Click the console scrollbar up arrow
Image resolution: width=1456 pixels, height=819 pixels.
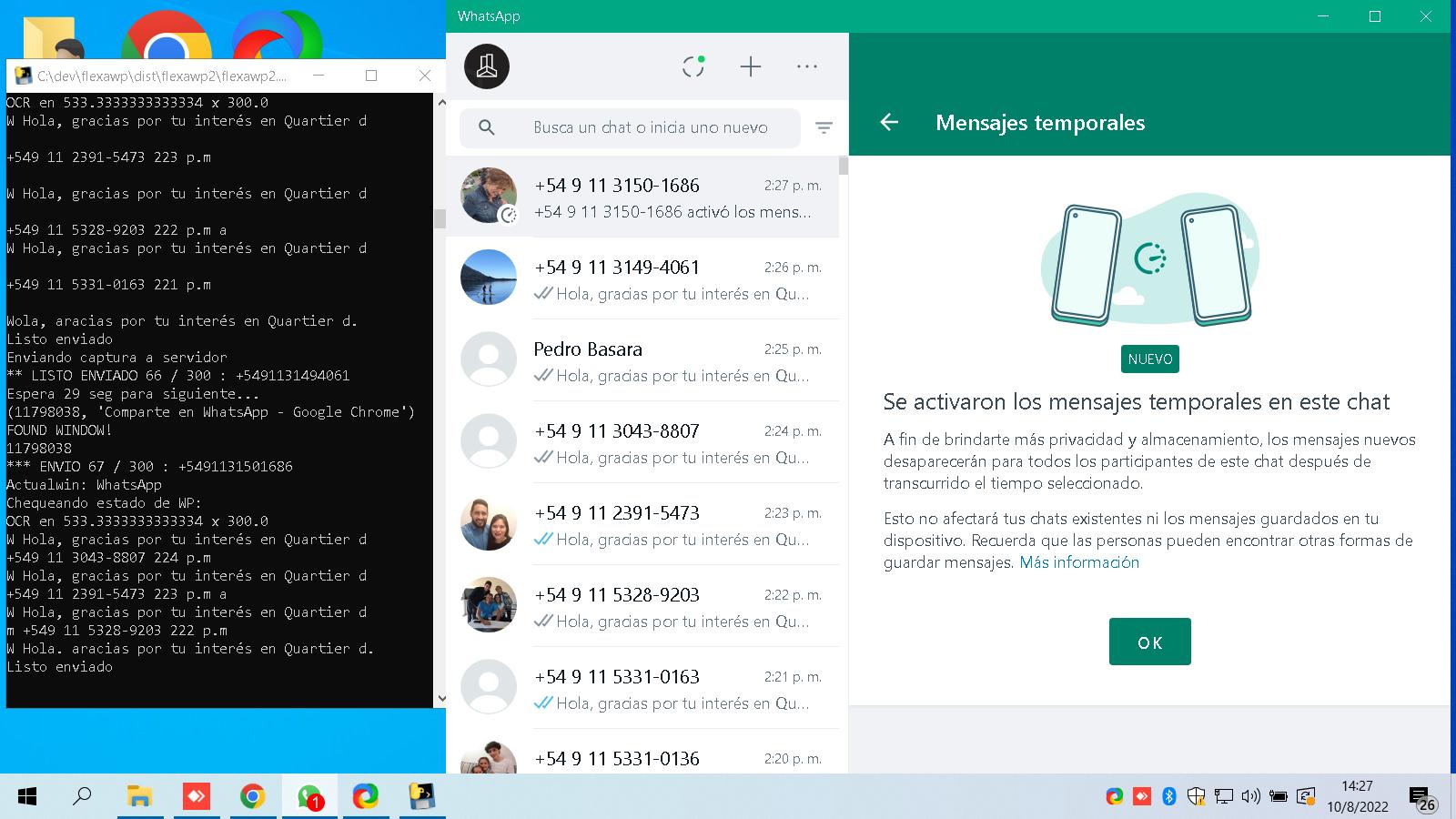[440, 102]
